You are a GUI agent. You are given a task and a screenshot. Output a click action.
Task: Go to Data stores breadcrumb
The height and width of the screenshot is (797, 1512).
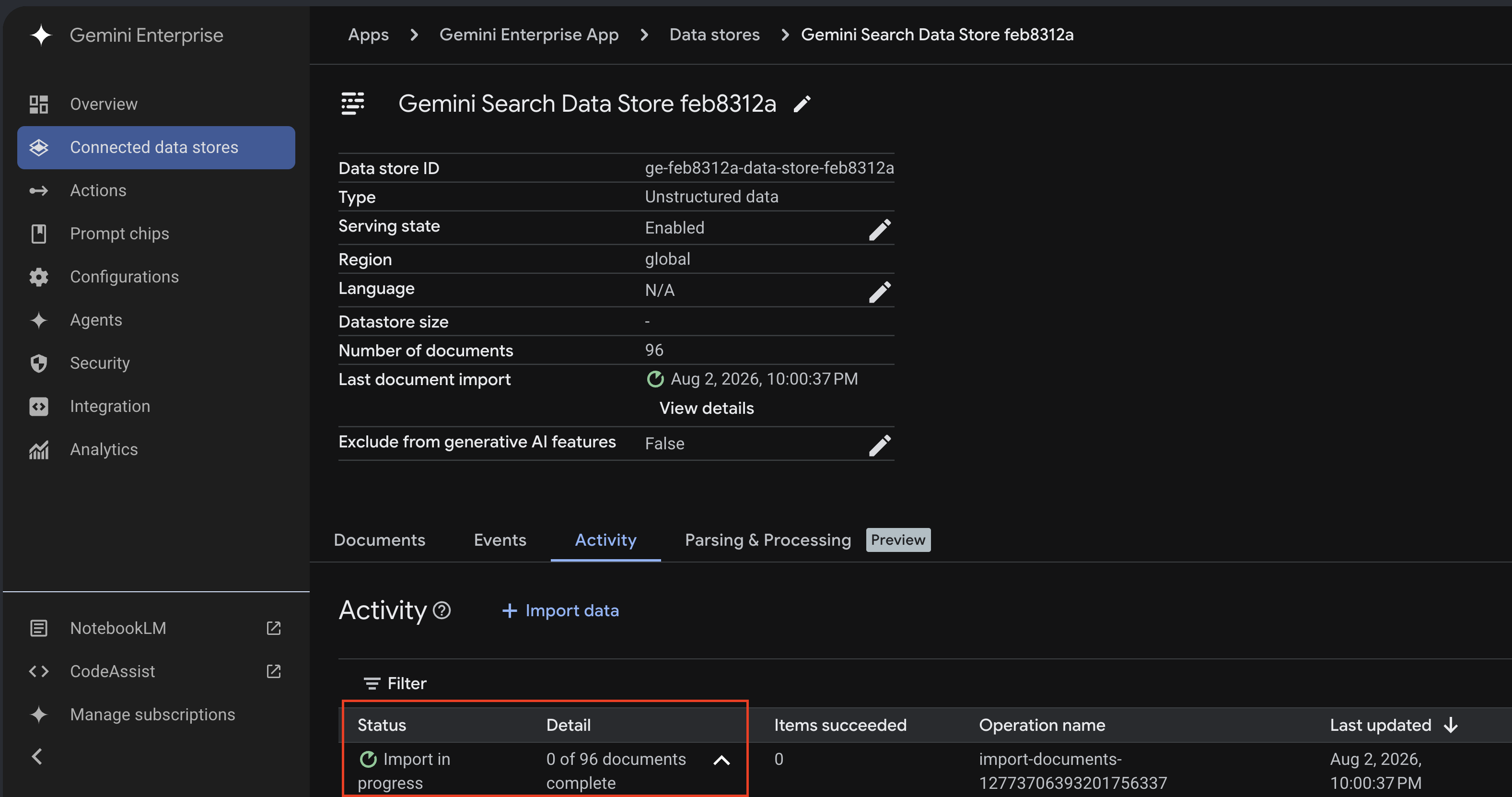pyautogui.click(x=714, y=35)
